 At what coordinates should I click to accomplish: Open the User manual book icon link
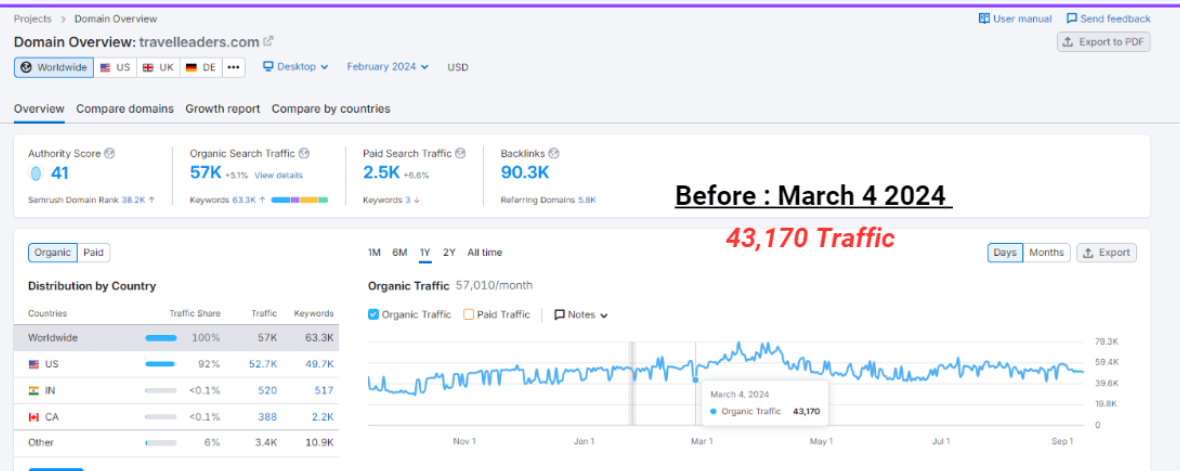[x=984, y=18]
